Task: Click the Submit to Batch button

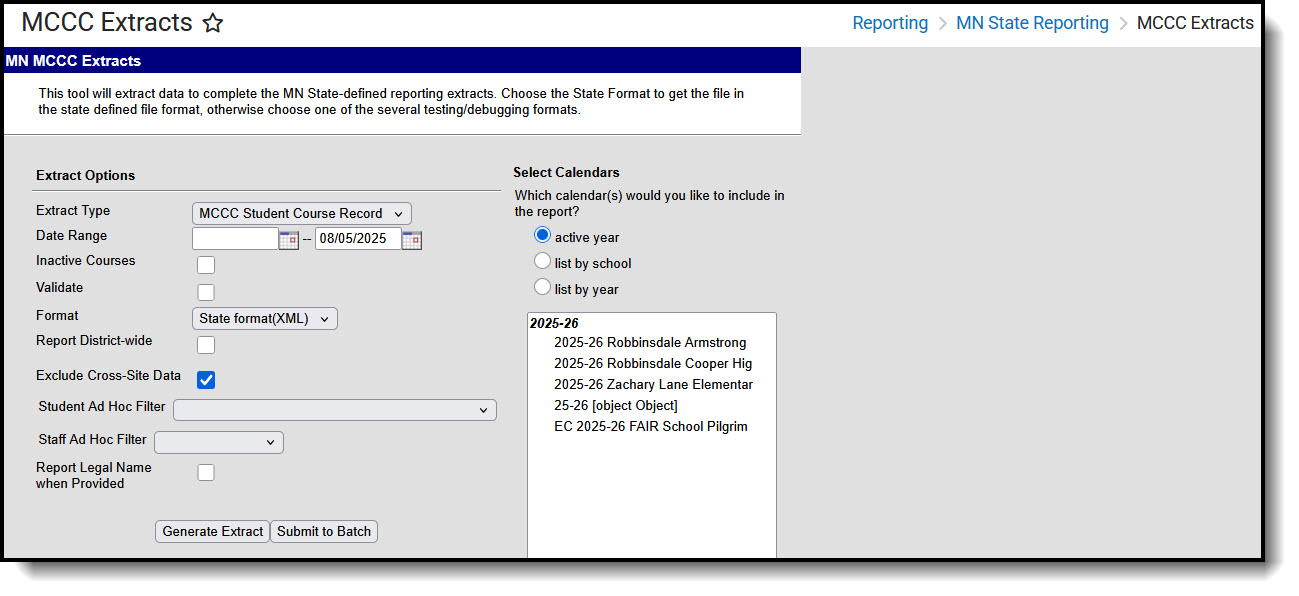Action: [324, 531]
